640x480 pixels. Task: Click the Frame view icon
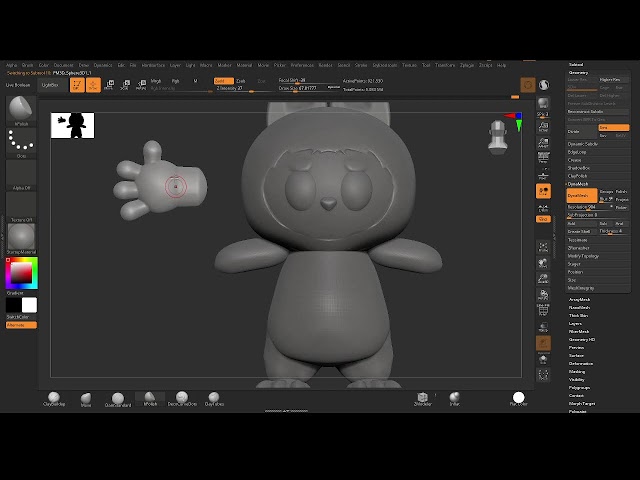coord(543,247)
